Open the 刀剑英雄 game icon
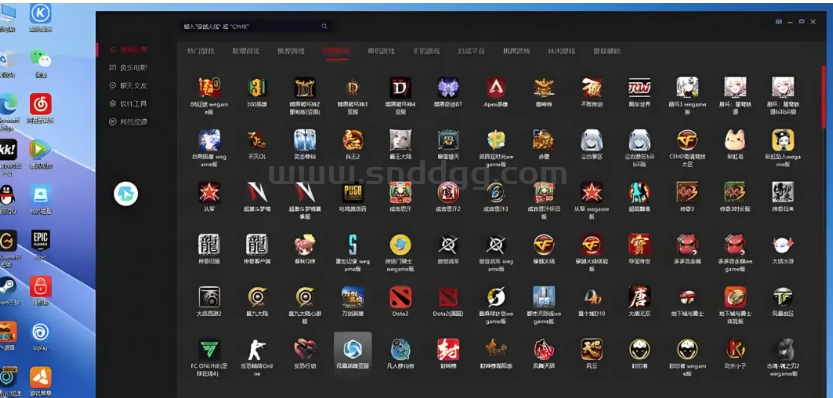 coord(353,297)
